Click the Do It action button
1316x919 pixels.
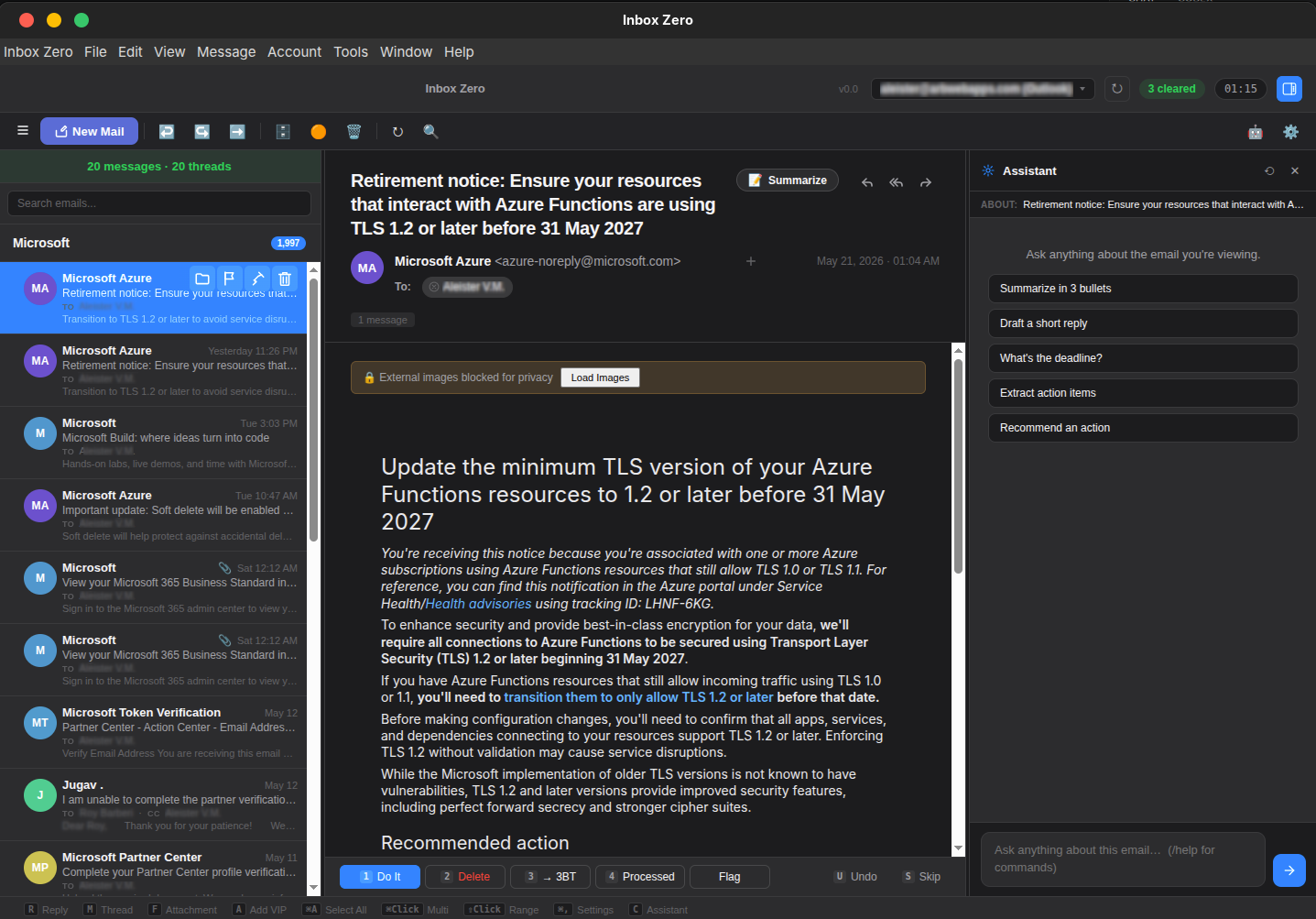pos(380,877)
